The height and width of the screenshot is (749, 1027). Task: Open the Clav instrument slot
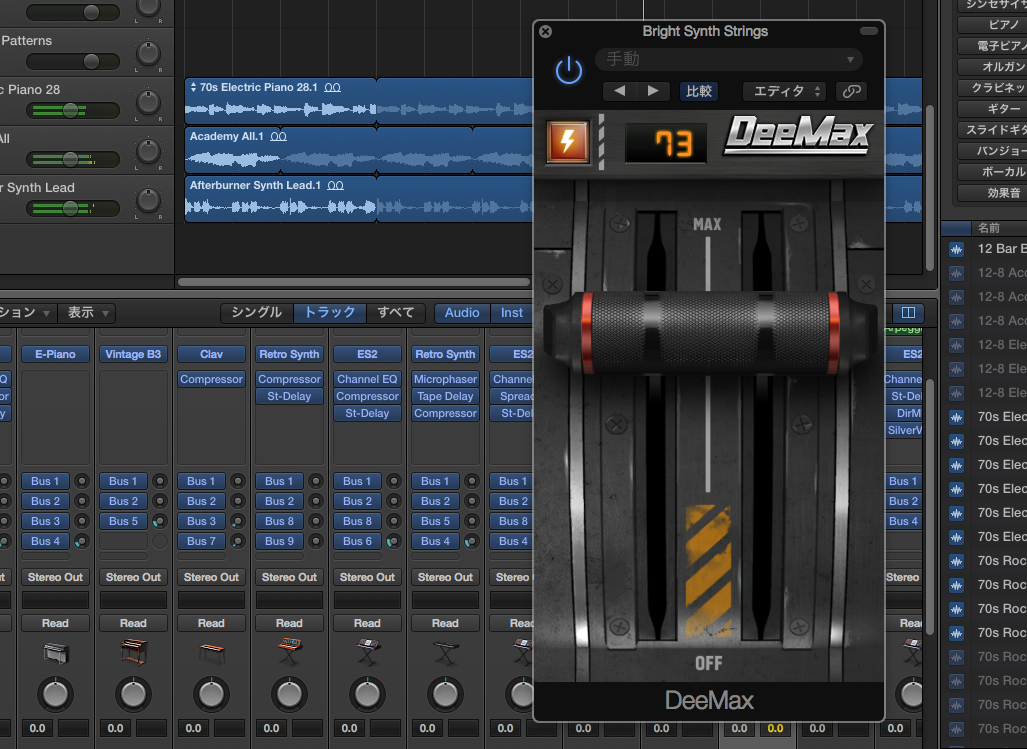211,354
